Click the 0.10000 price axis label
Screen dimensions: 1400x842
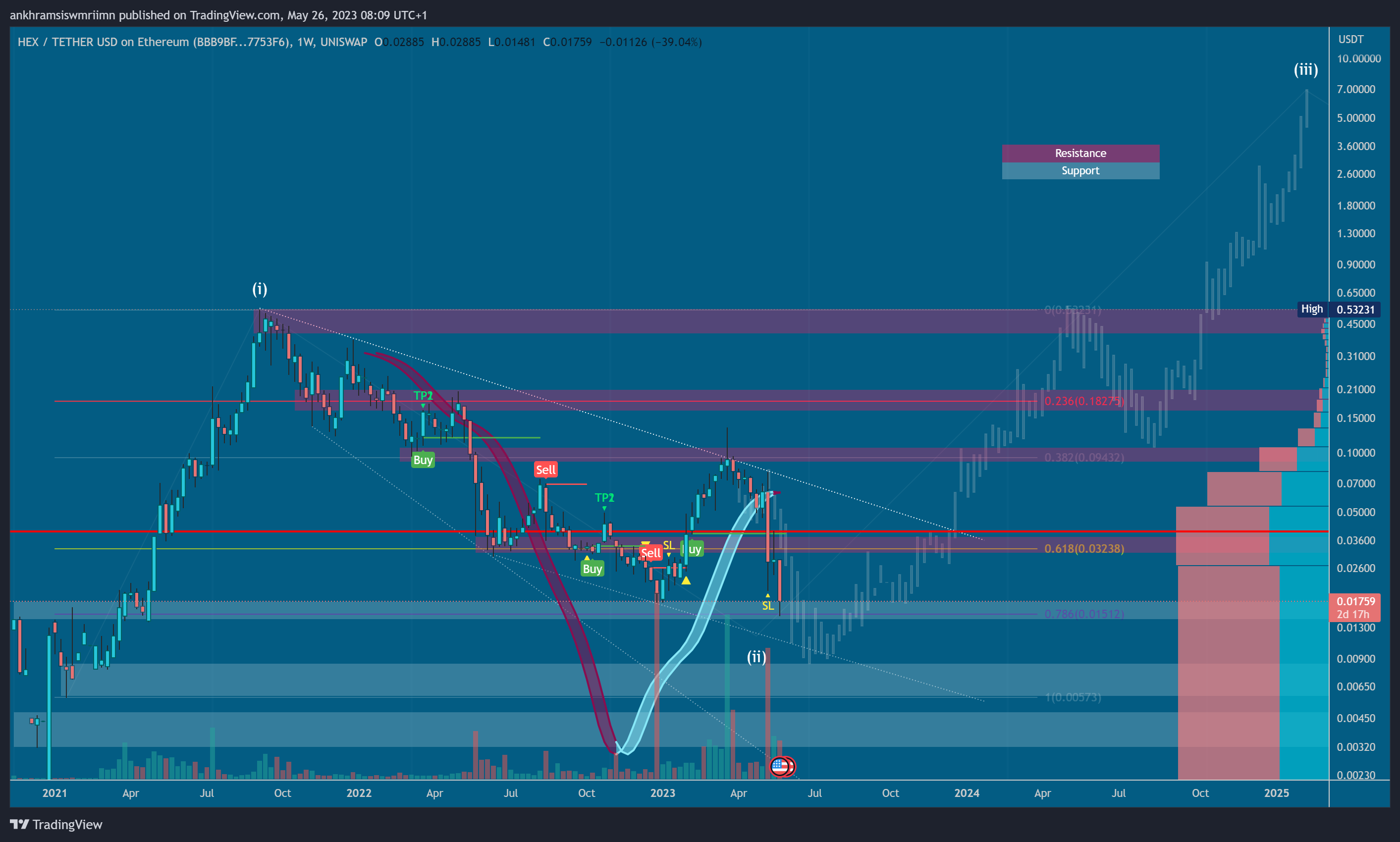pos(1356,453)
